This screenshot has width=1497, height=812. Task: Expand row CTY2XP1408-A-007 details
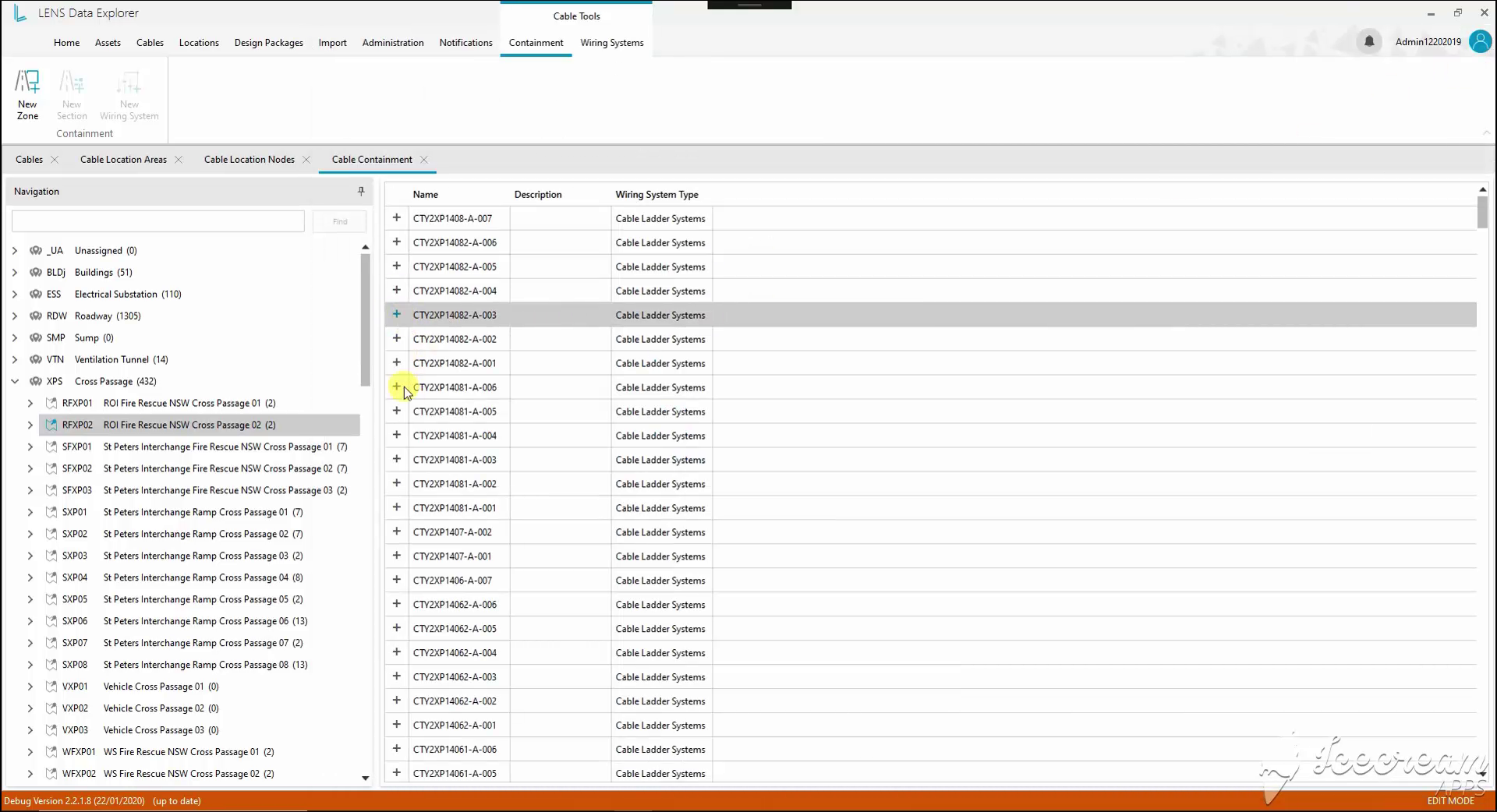tap(396, 217)
